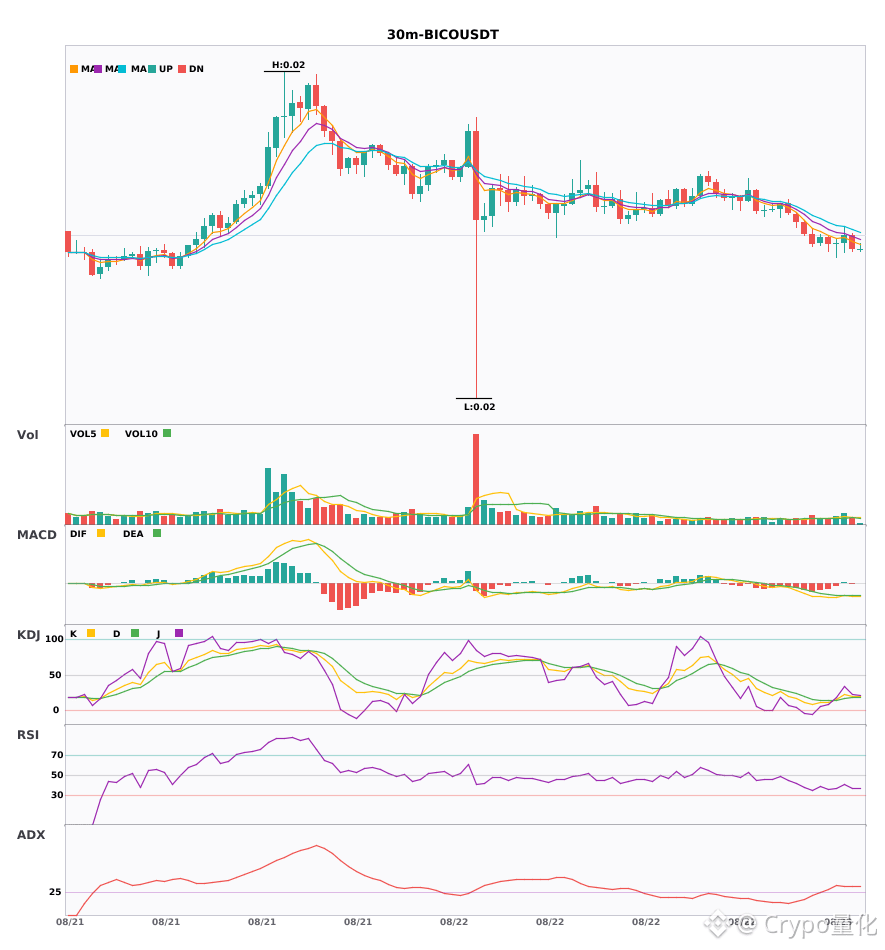Click the 100 value on KDJ axis

point(55,639)
